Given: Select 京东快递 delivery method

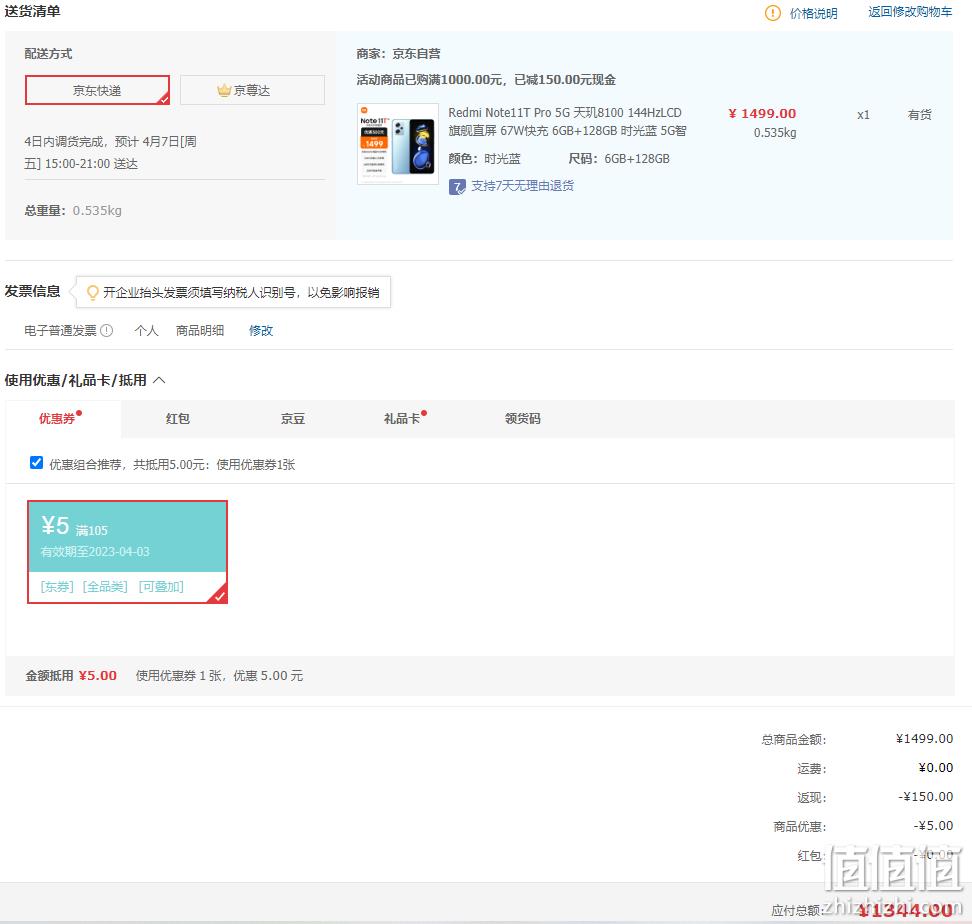Looking at the screenshot, I should coord(97,90).
